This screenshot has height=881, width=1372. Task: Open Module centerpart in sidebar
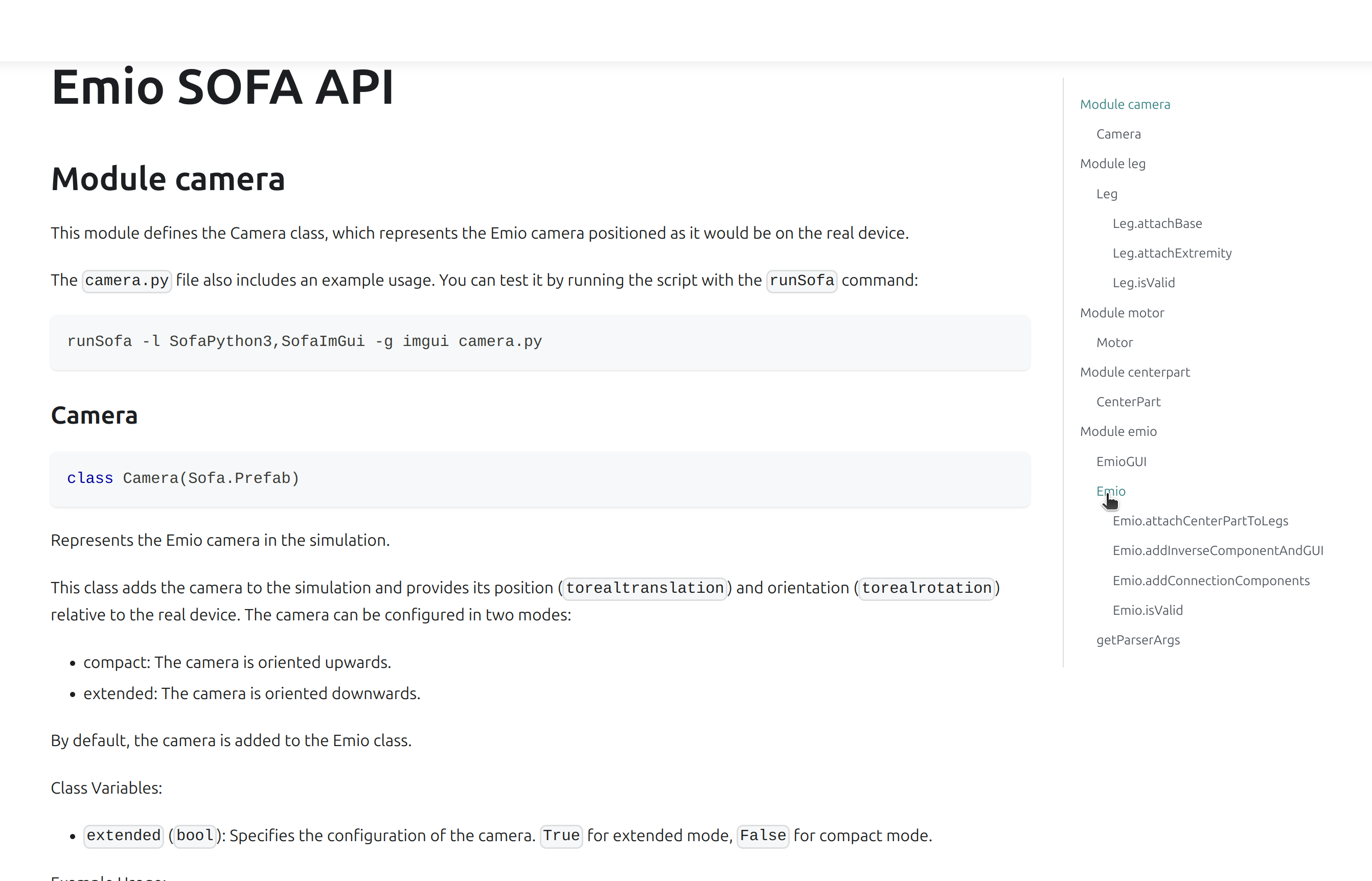1135,373
